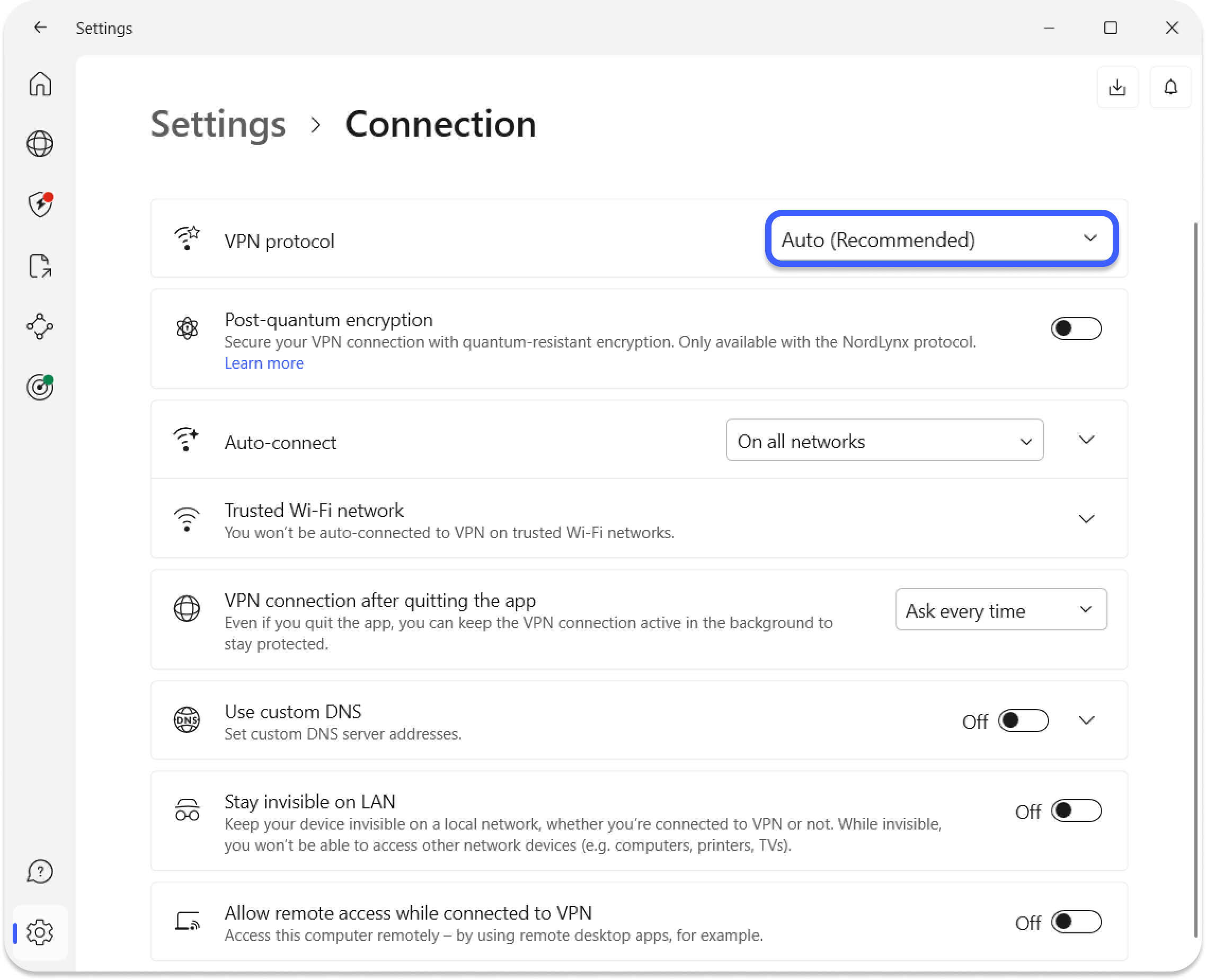Open the target icon with green dot
Screen dimensions: 1206x980
click(40, 387)
